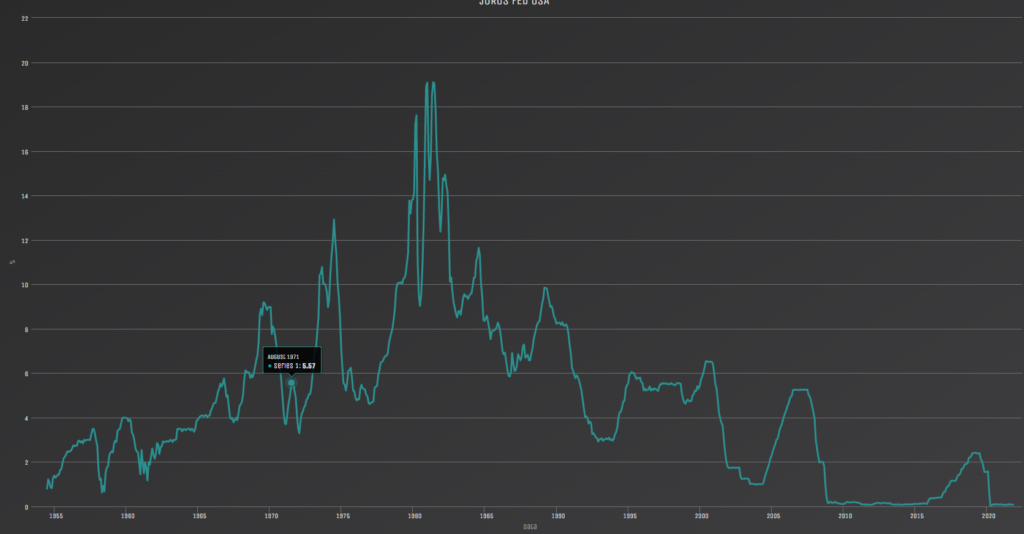The height and width of the screenshot is (534, 1024).
Task: Select the 2000 x-axis label
Action: pyautogui.click(x=701, y=516)
